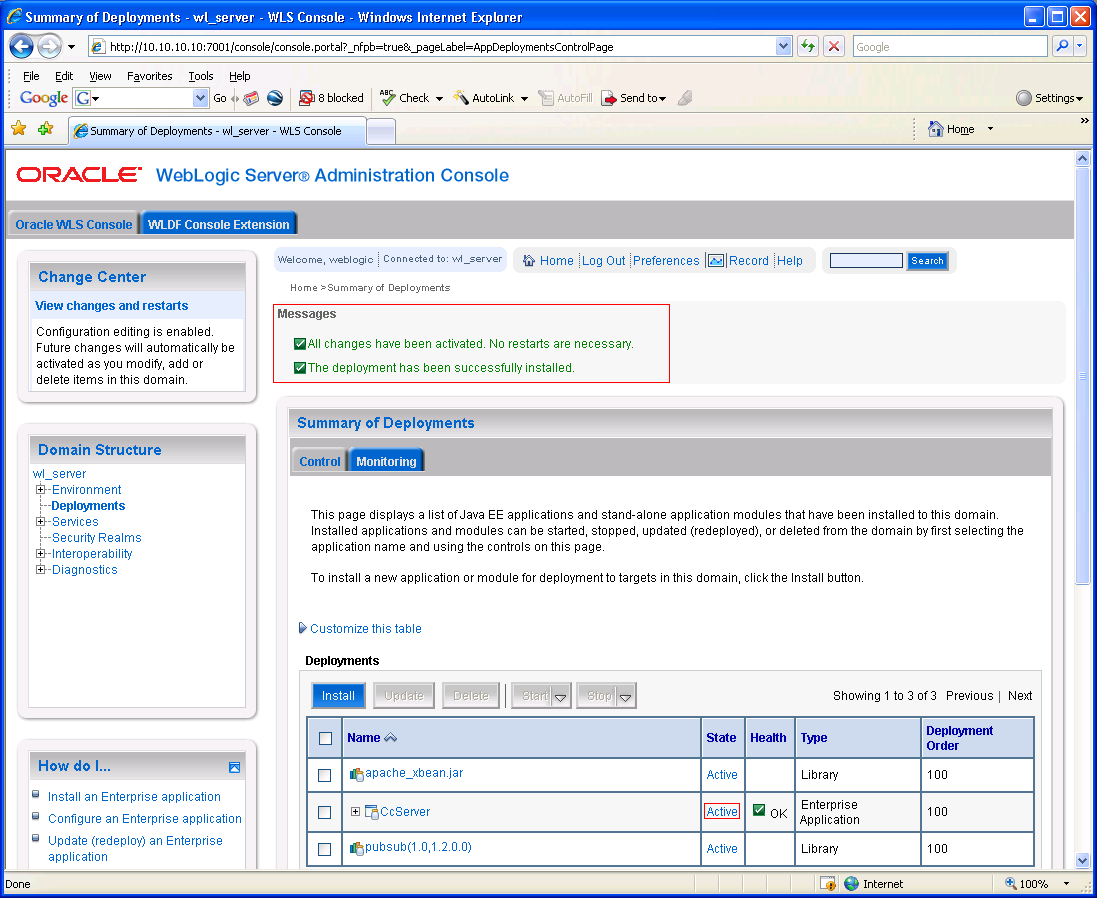Open Google toolbar Settings
The height and width of the screenshot is (898, 1099).
pyautogui.click(x=1049, y=98)
